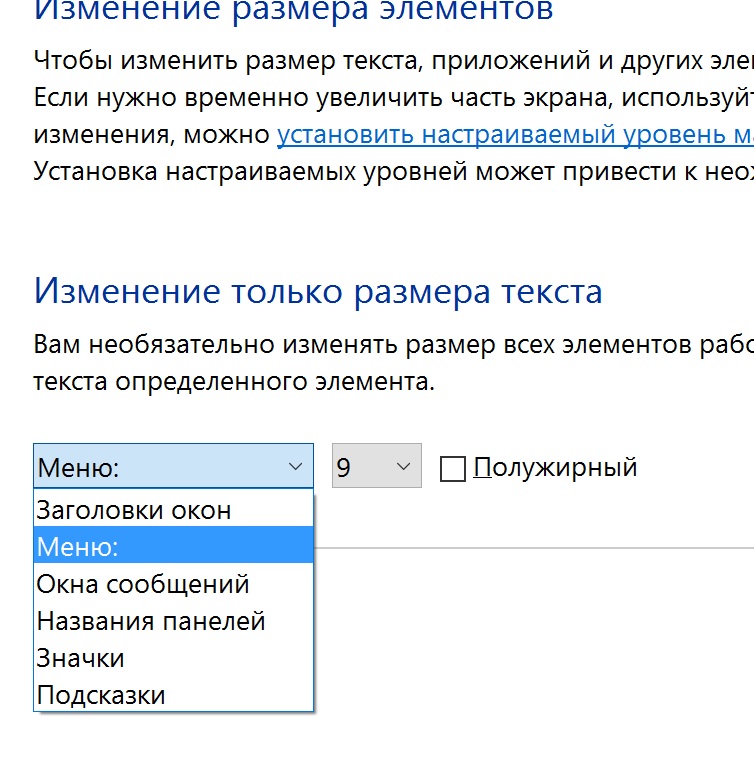754x759 pixels.
Task: Click the line starting Если нужно временно увеличить
Action: tap(392, 97)
